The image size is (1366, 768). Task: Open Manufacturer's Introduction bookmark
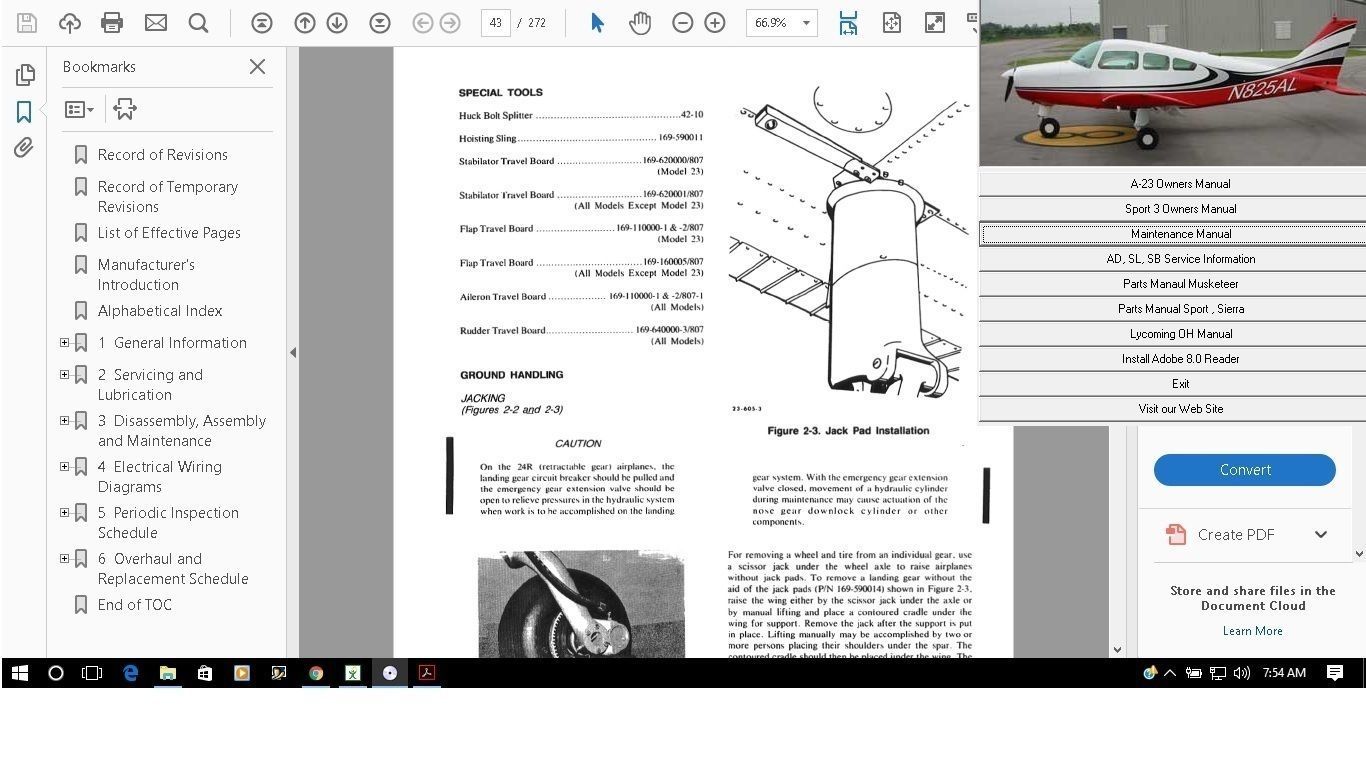[x=146, y=274]
